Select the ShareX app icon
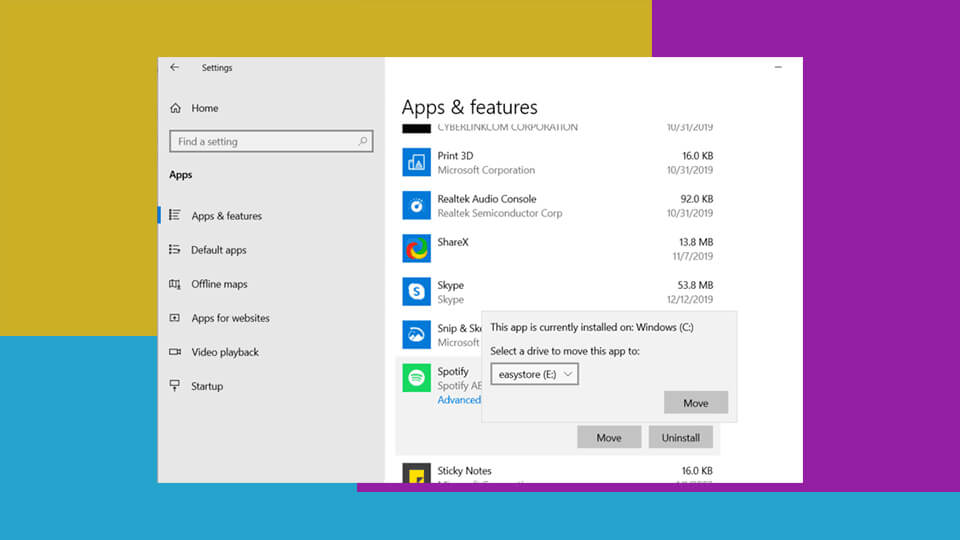Viewport: 960px width, 540px height. [x=416, y=249]
